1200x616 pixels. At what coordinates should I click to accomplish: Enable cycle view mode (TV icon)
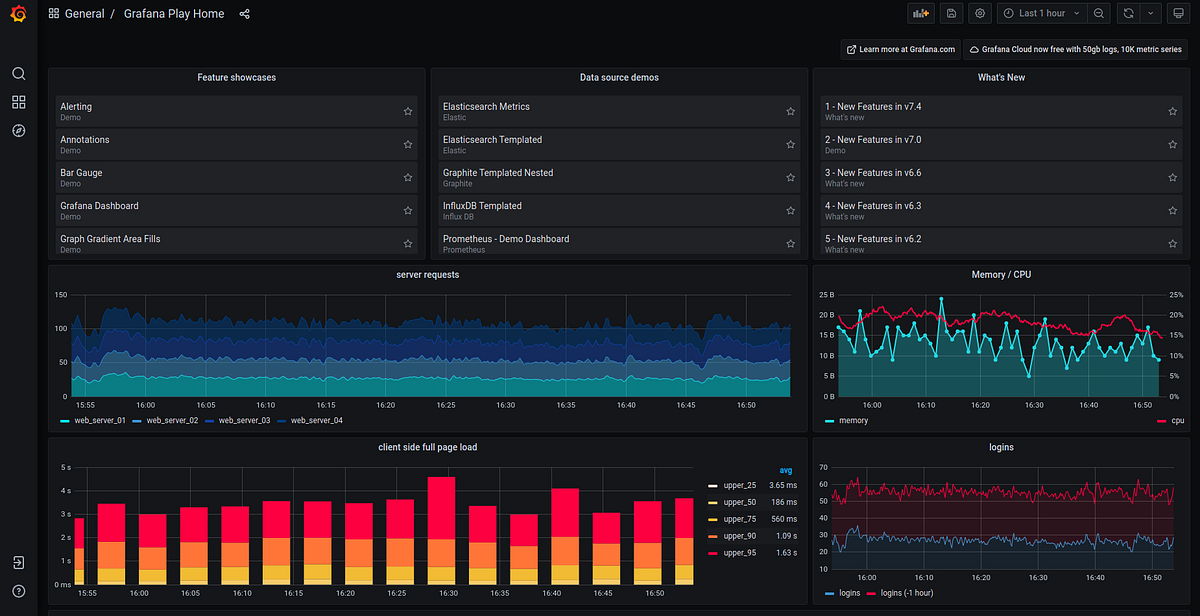pos(1180,13)
